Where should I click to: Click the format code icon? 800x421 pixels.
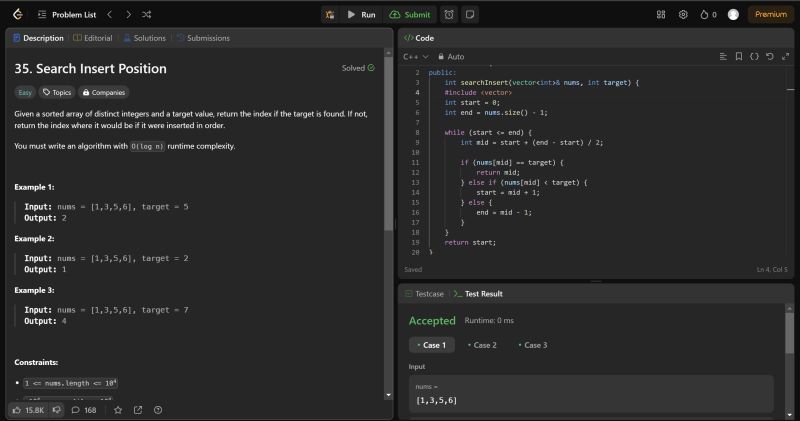coord(723,57)
